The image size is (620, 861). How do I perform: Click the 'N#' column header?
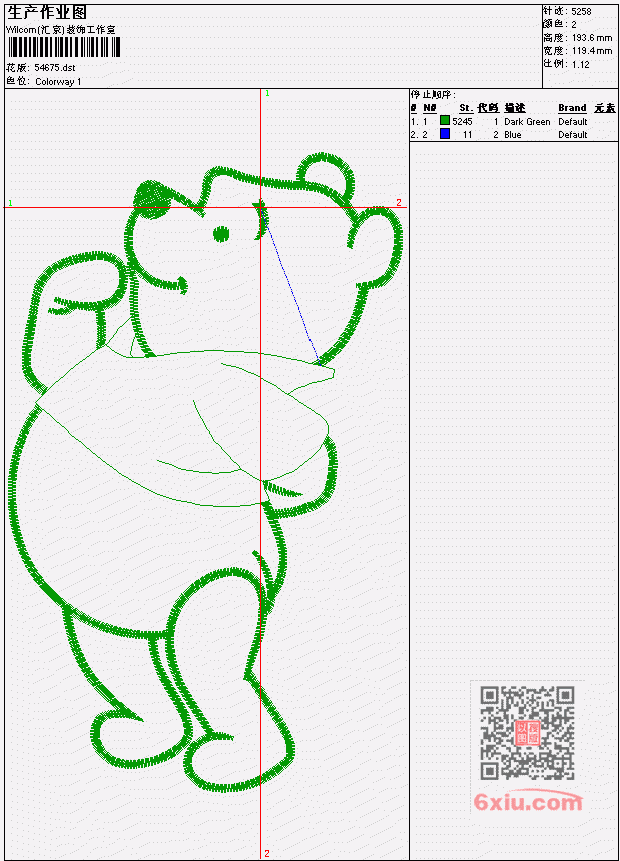click(429, 108)
